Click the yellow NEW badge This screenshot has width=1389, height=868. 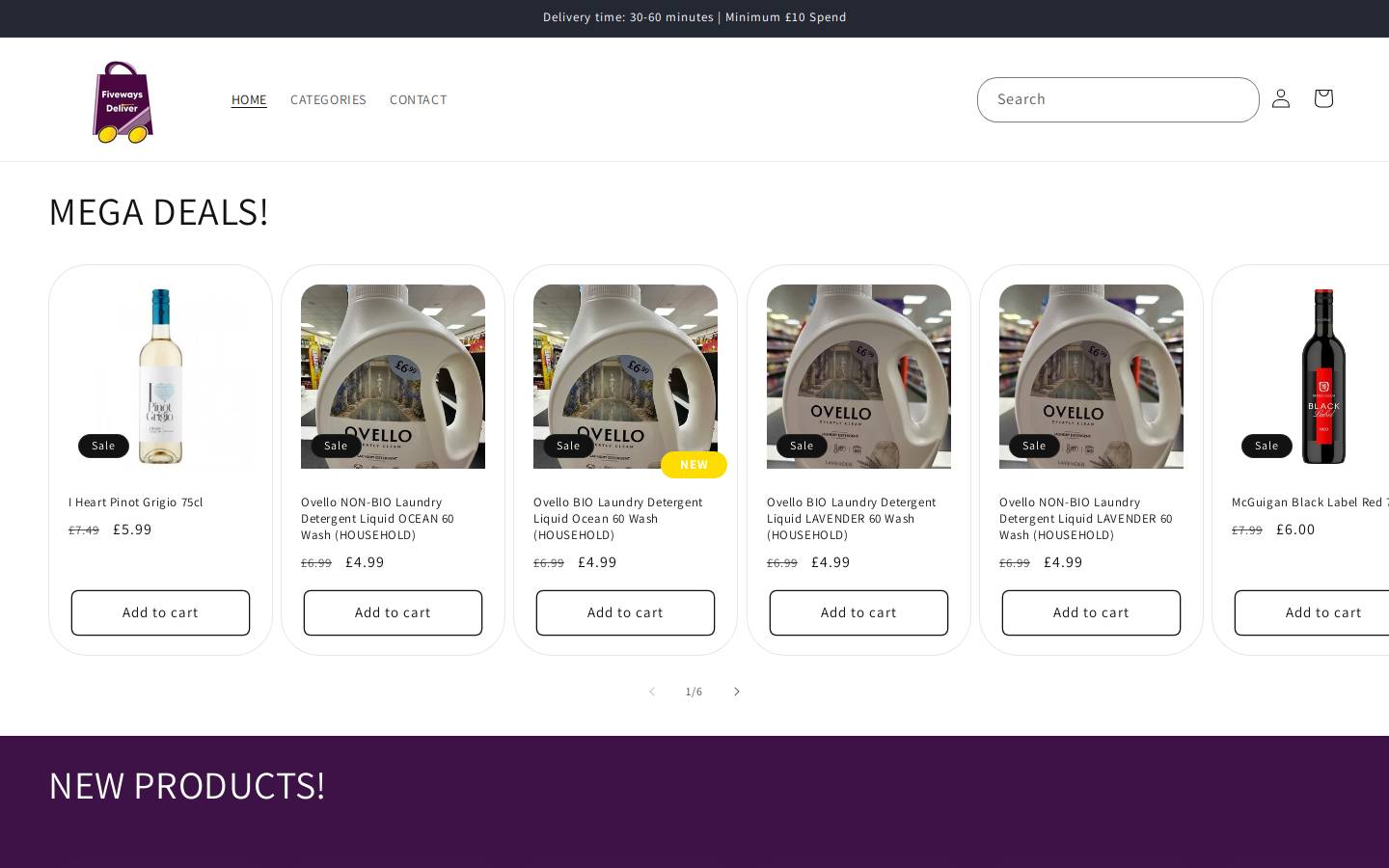[x=694, y=465]
